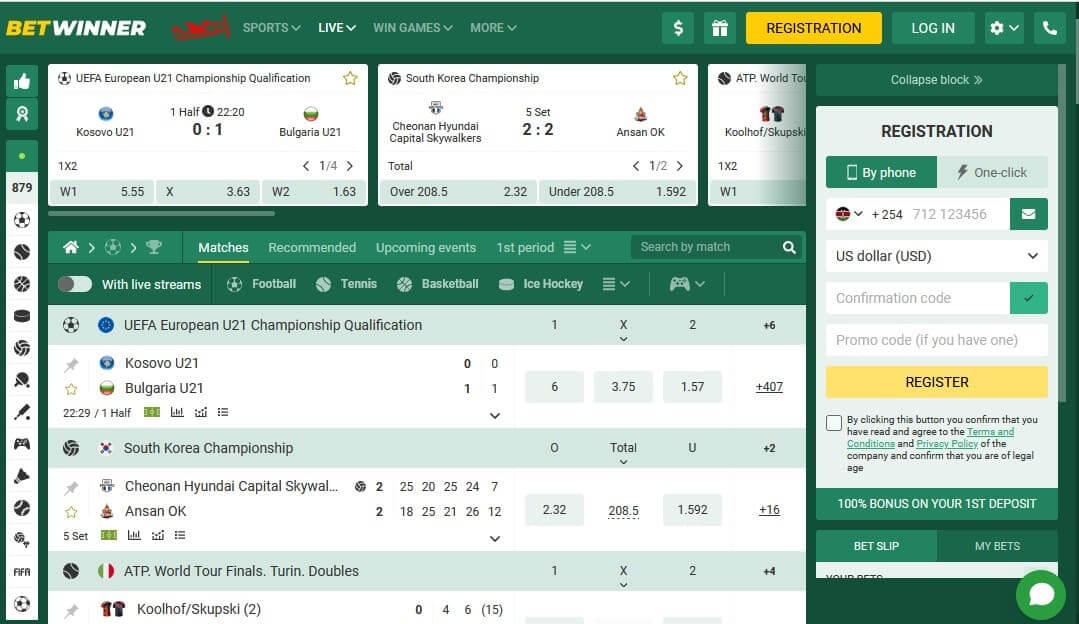1079x624 pixels.
Task: Switch to the 1st period tab
Action: [x=525, y=248]
